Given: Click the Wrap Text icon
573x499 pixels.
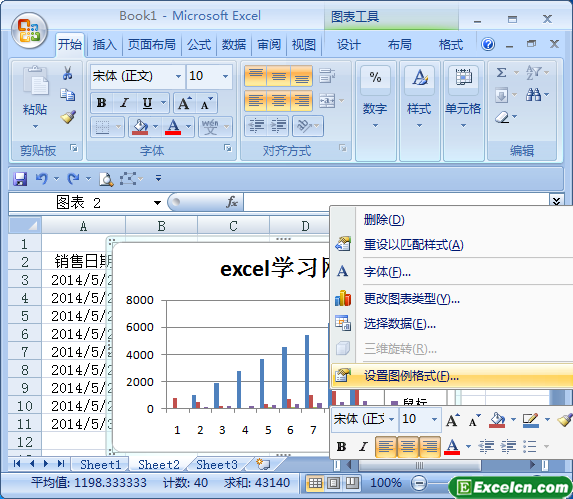Looking at the screenshot, I should tap(327, 76).
